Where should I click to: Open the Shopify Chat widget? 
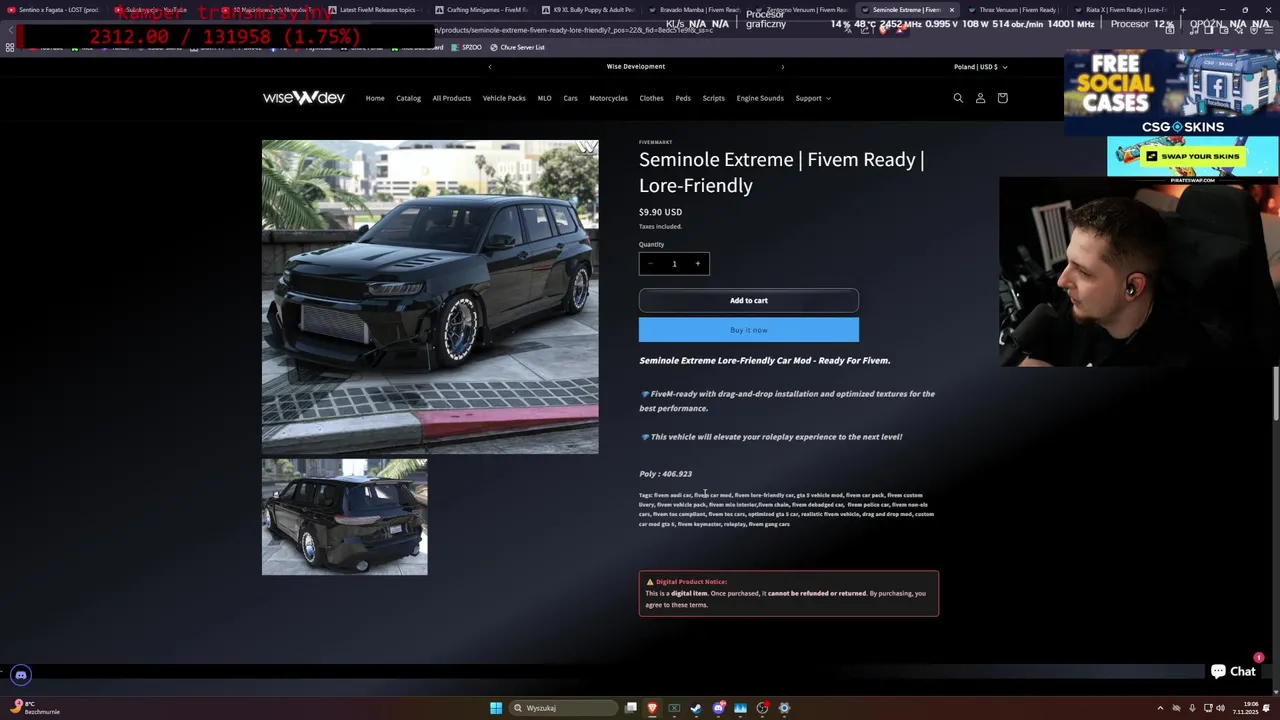click(x=1233, y=671)
